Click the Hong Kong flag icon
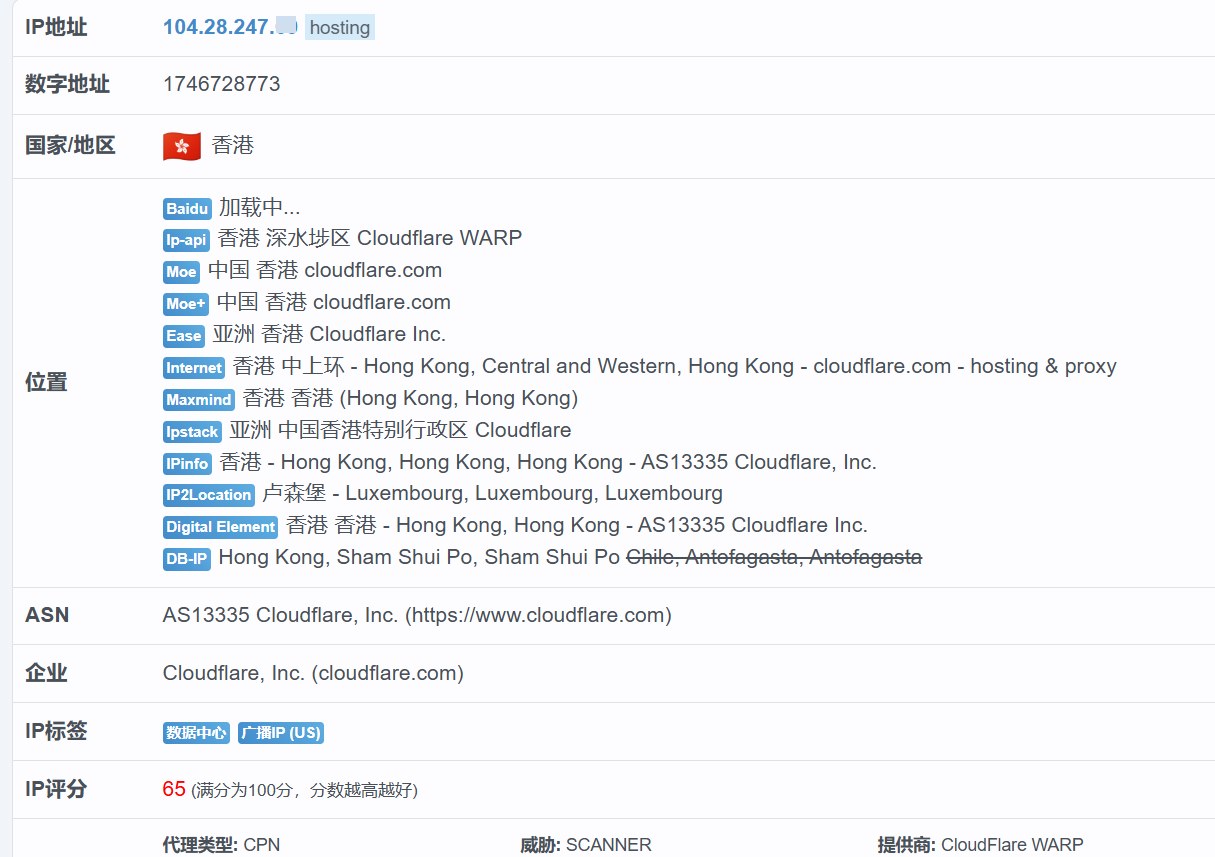1215x857 pixels. point(182,146)
